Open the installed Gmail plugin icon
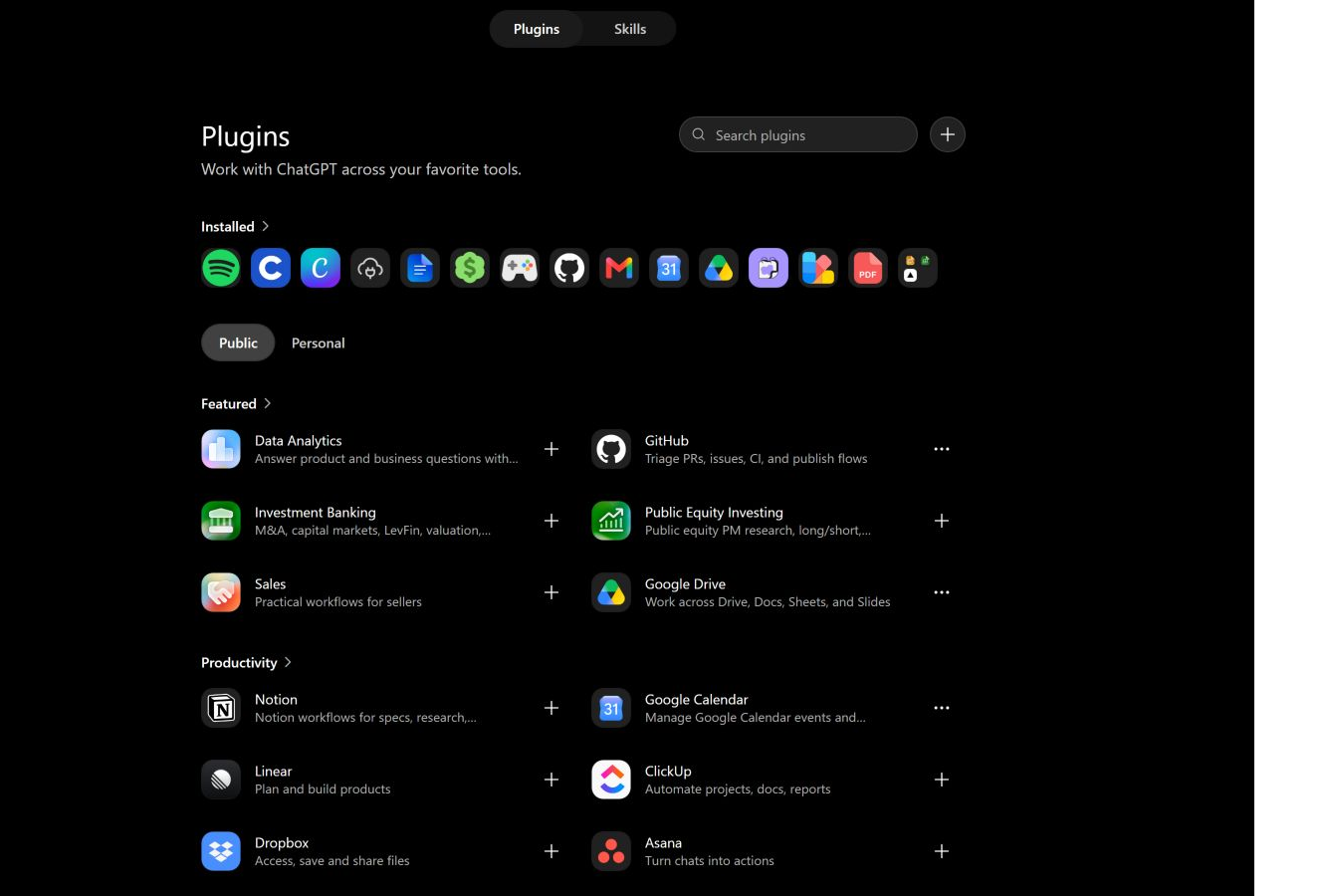 (x=619, y=268)
